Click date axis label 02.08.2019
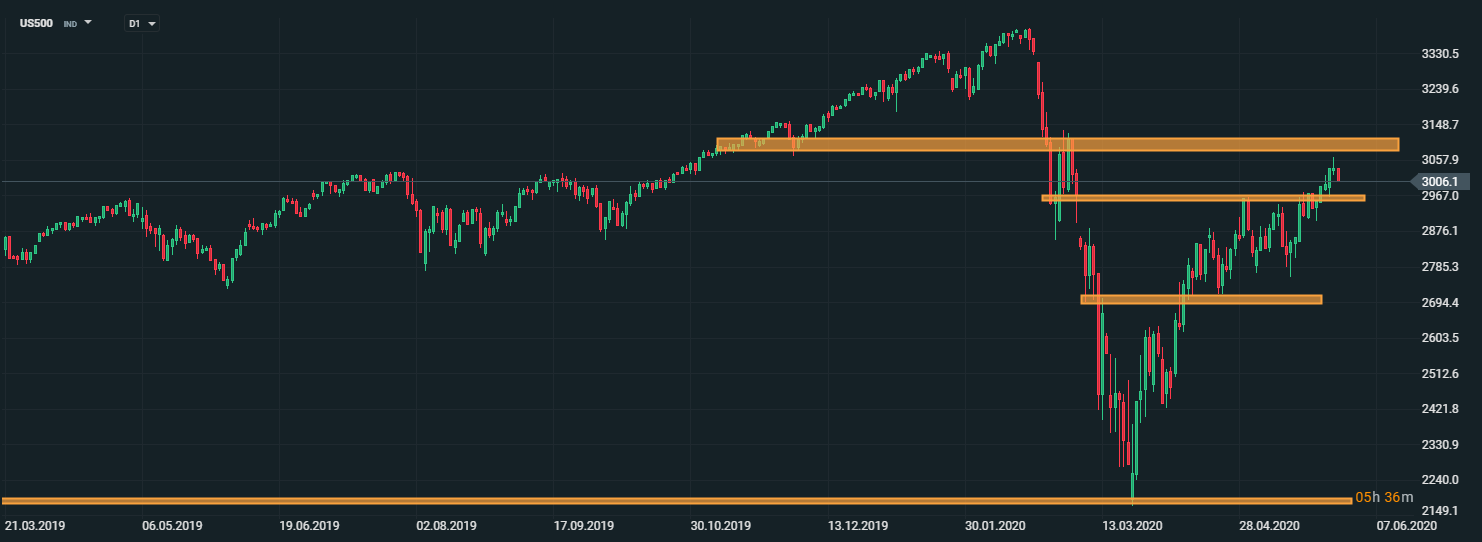Image resolution: width=1482 pixels, height=542 pixels. [x=447, y=525]
